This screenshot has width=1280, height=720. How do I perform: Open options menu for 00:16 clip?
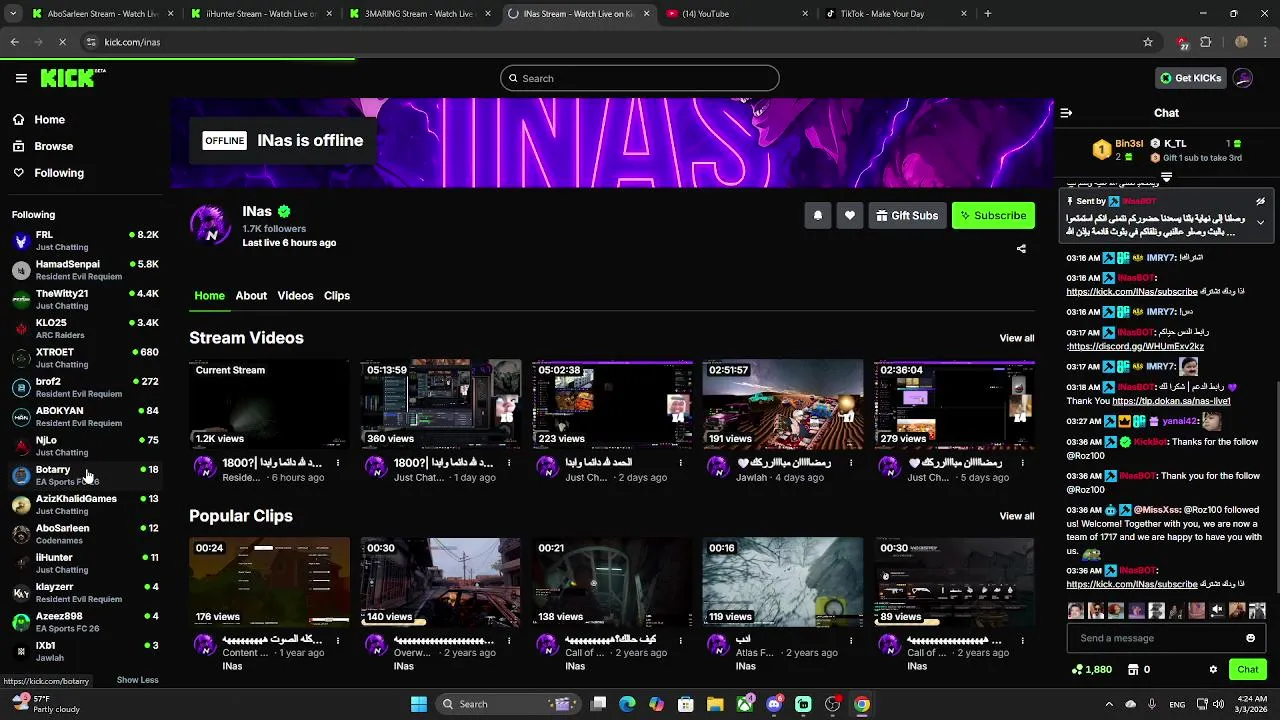pos(852,640)
